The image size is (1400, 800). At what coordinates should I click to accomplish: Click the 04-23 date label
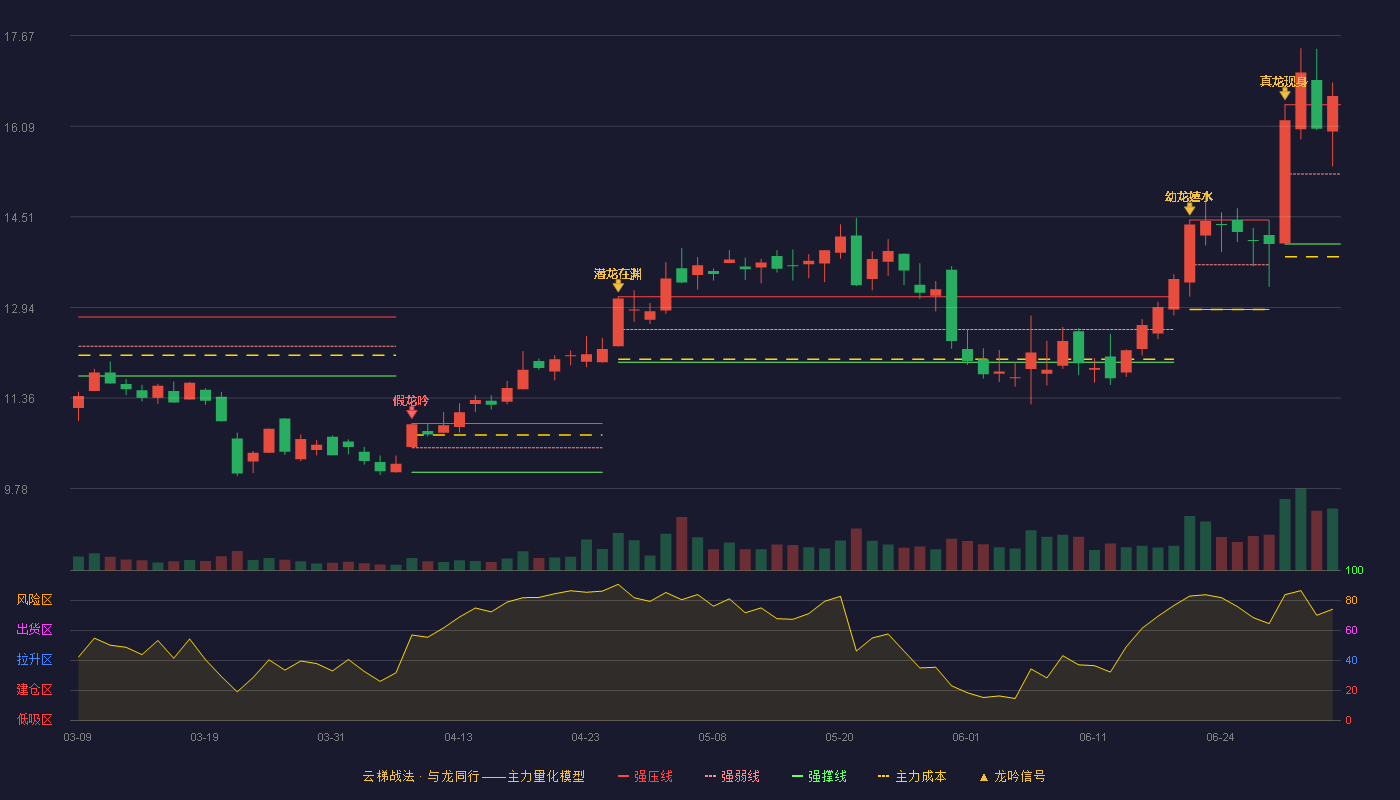tap(586, 737)
